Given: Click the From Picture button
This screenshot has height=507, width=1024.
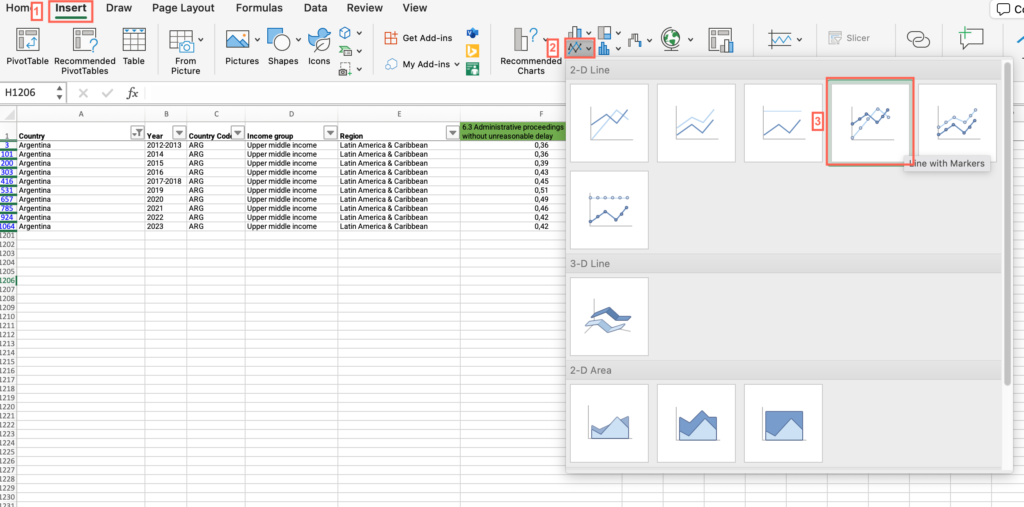Looking at the screenshot, I should [x=185, y=51].
